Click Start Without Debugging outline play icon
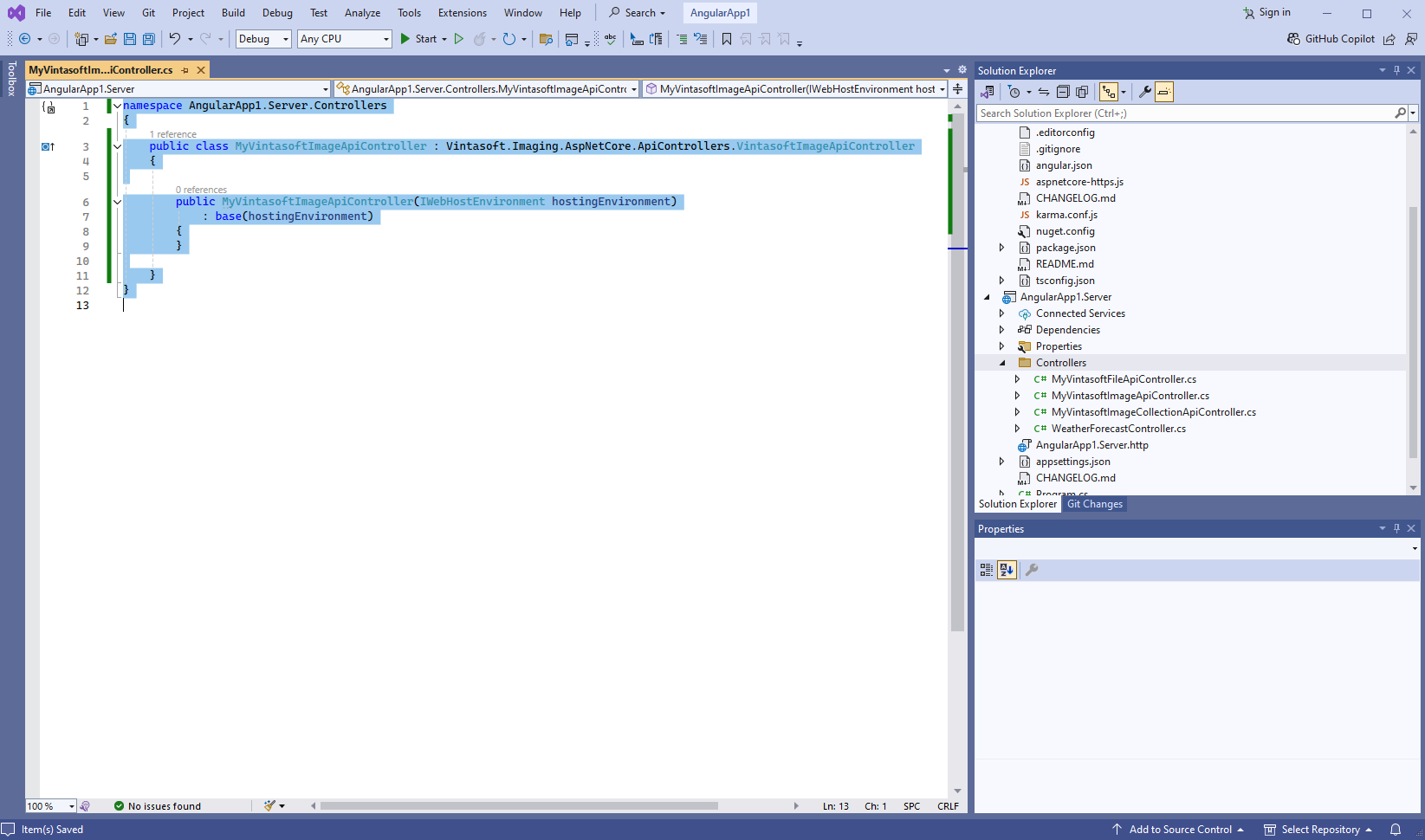The width and height of the screenshot is (1425, 840). (x=459, y=39)
